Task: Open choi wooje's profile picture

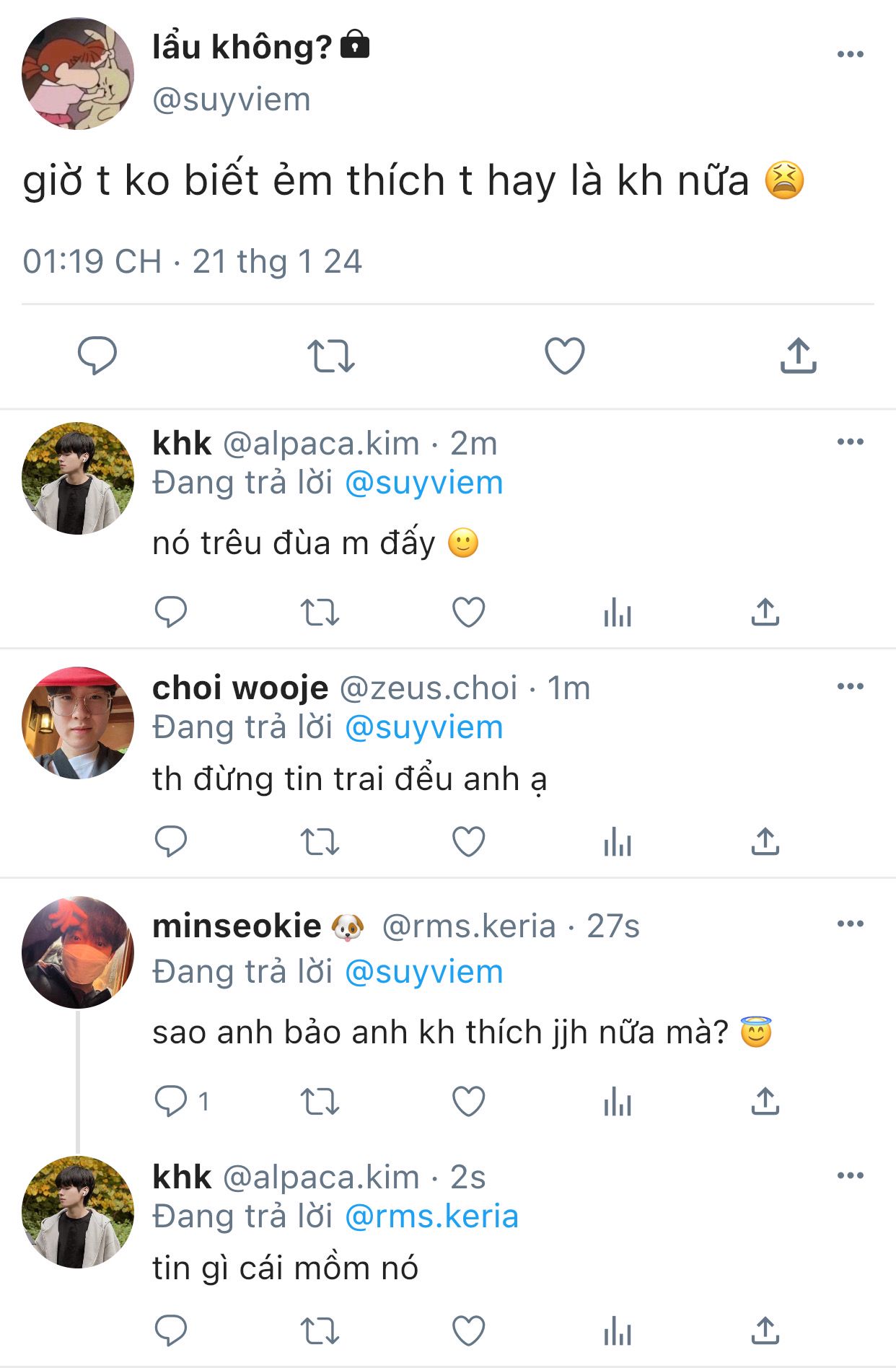Action: click(x=78, y=723)
